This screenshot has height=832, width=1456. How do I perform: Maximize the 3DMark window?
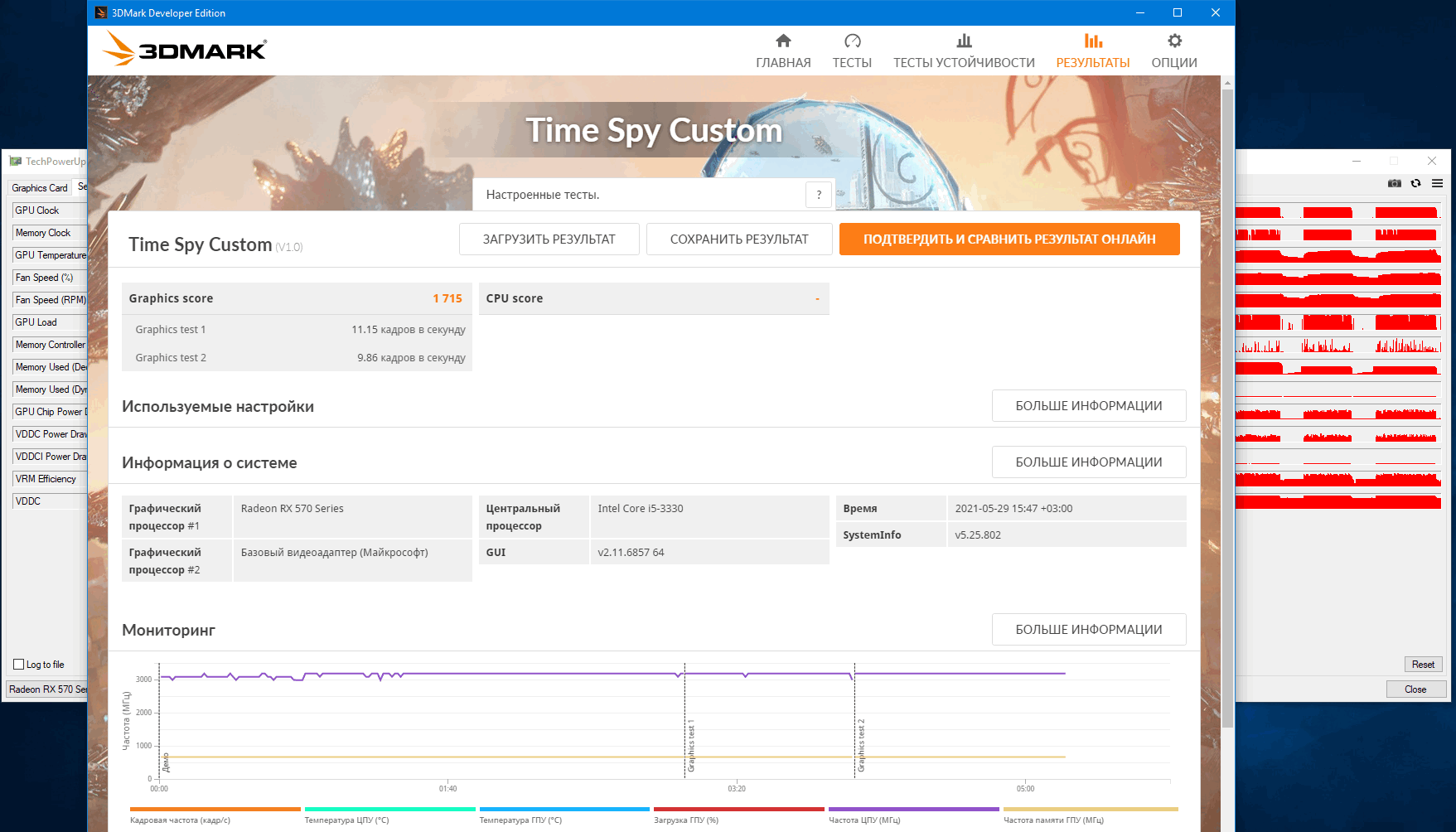point(1178,12)
